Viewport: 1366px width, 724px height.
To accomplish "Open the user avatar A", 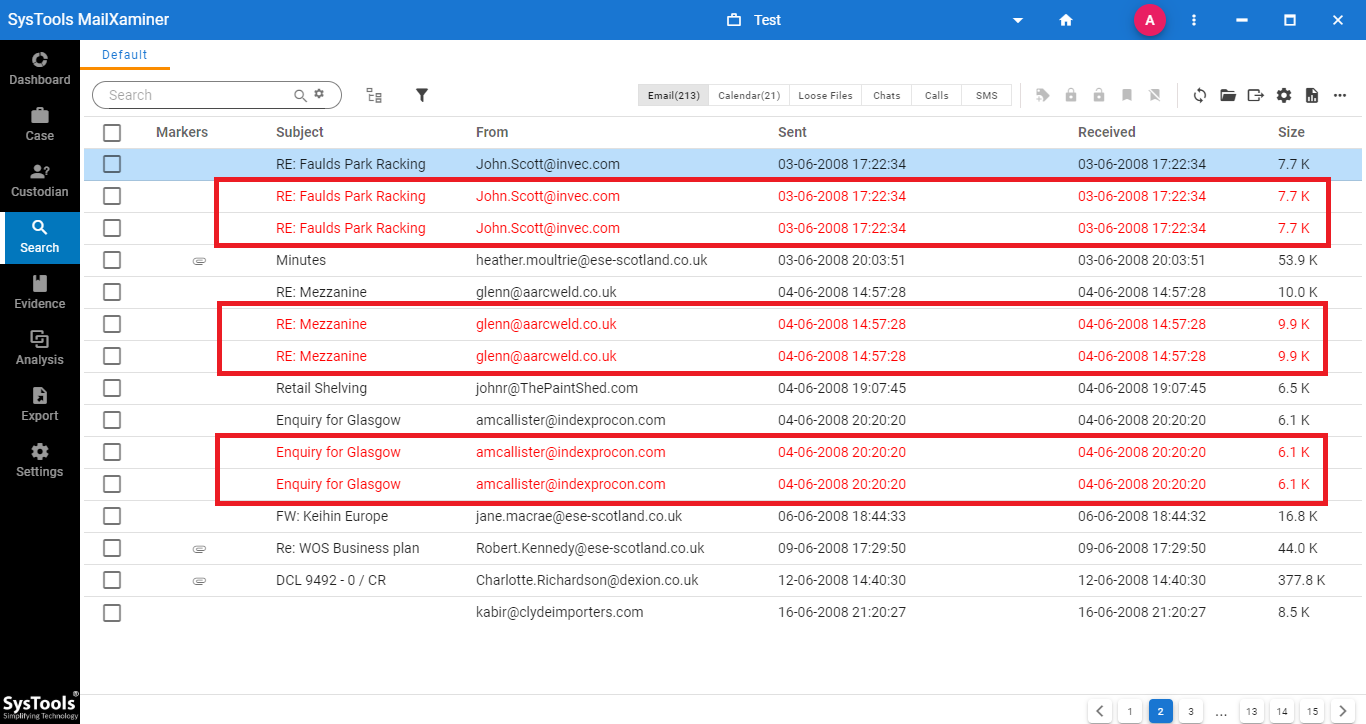I will [x=1150, y=20].
